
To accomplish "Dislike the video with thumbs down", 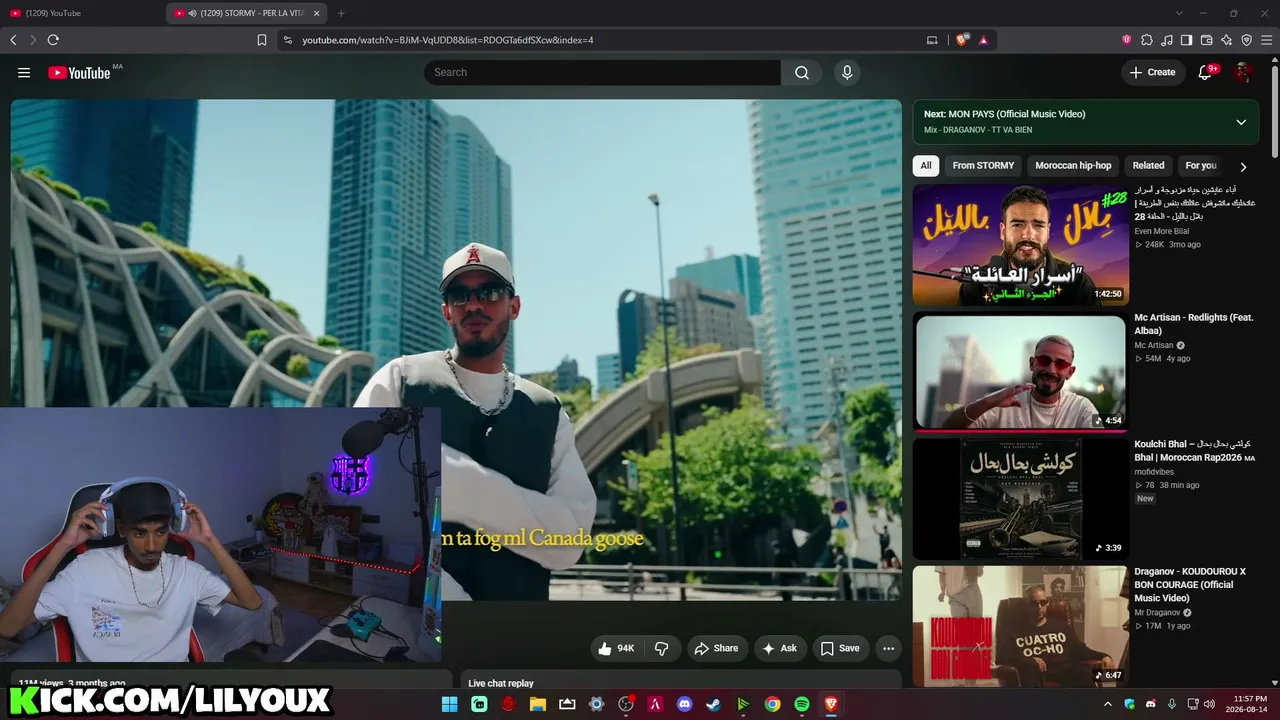I will pyautogui.click(x=662, y=648).
